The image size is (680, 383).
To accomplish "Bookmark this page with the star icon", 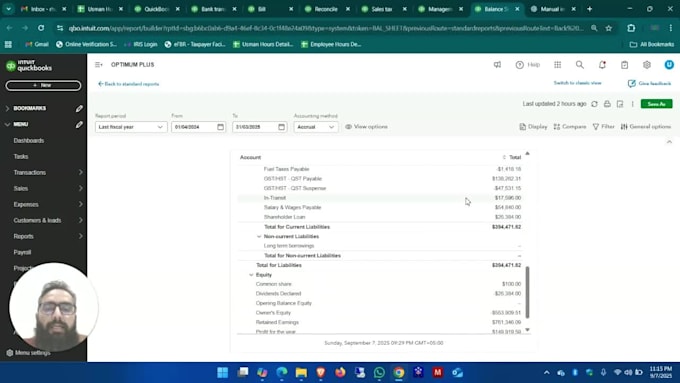I will (x=608, y=28).
